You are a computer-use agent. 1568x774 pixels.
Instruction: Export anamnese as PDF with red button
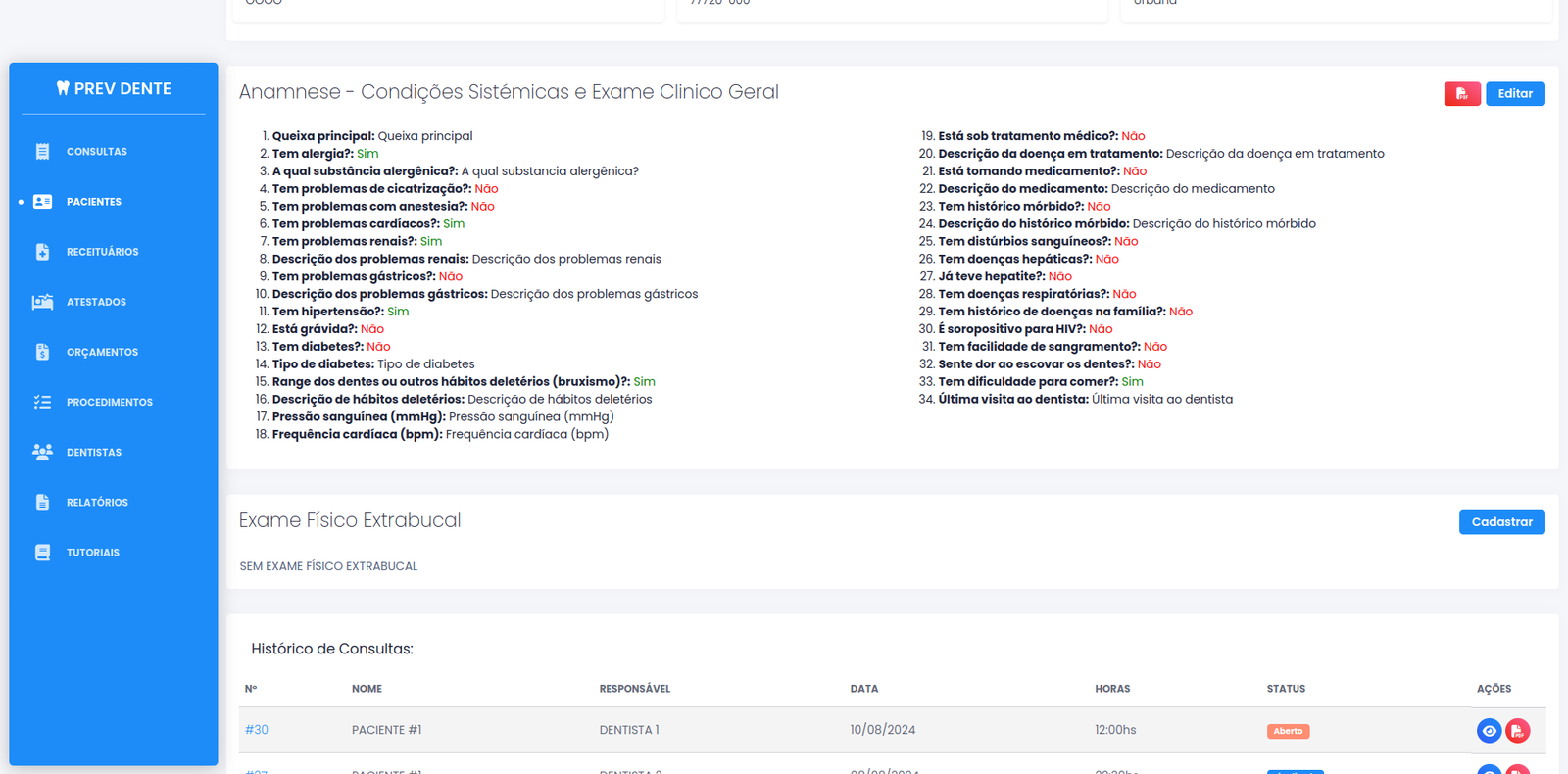click(x=1461, y=94)
